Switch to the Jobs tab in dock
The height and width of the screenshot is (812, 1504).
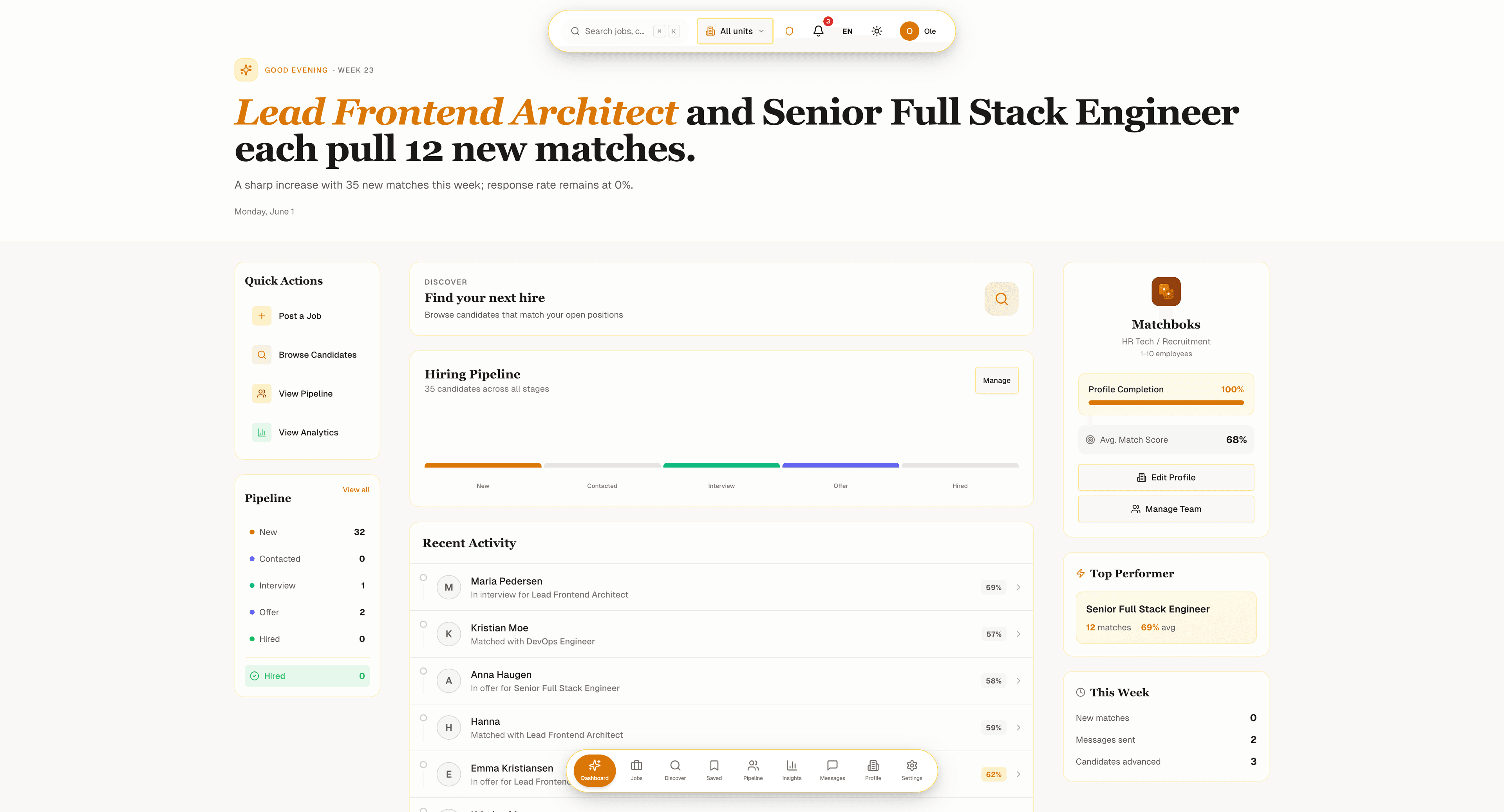tap(636, 770)
